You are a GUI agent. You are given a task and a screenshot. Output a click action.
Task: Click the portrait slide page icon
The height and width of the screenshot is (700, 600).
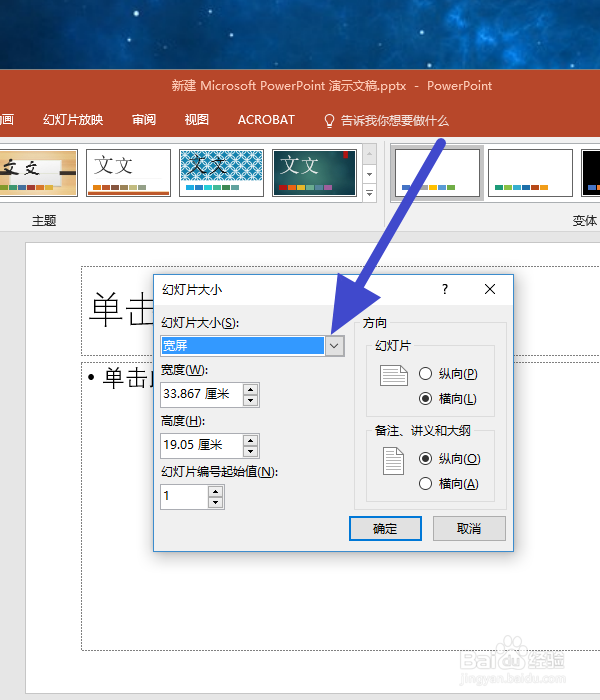(x=394, y=375)
